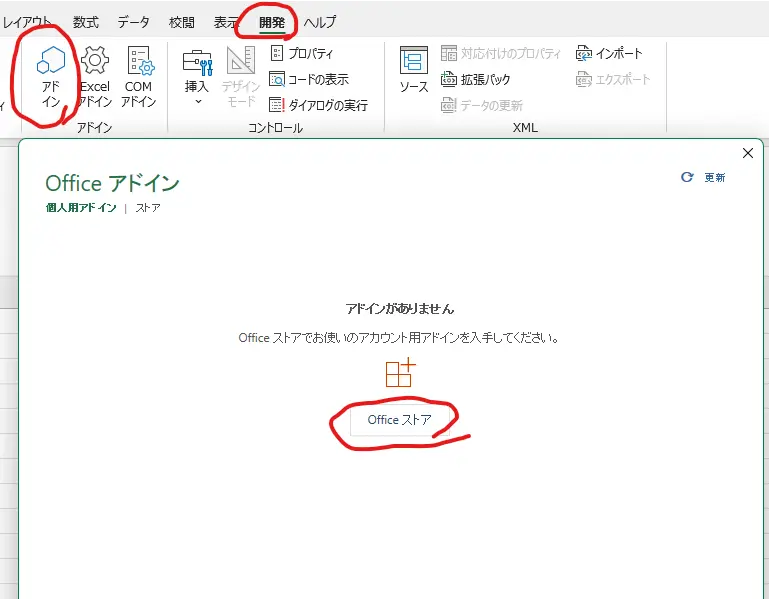Screen dimensions: 769x599
Task: Close the Office アドイン dialog
Action: (747, 153)
